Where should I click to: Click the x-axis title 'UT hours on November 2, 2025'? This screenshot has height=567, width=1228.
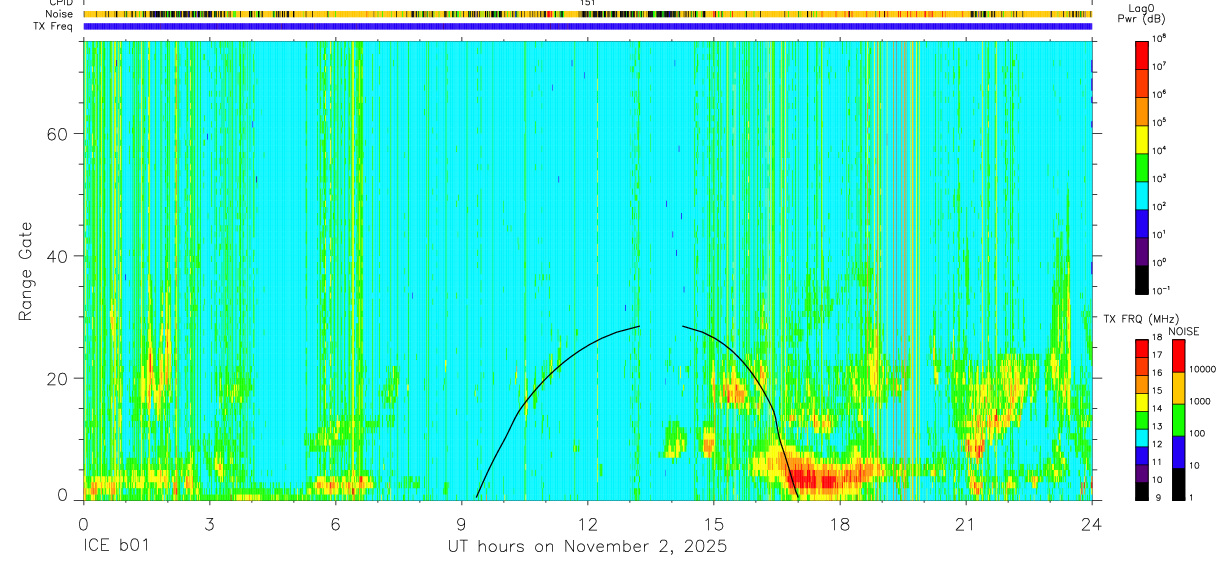[587, 547]
